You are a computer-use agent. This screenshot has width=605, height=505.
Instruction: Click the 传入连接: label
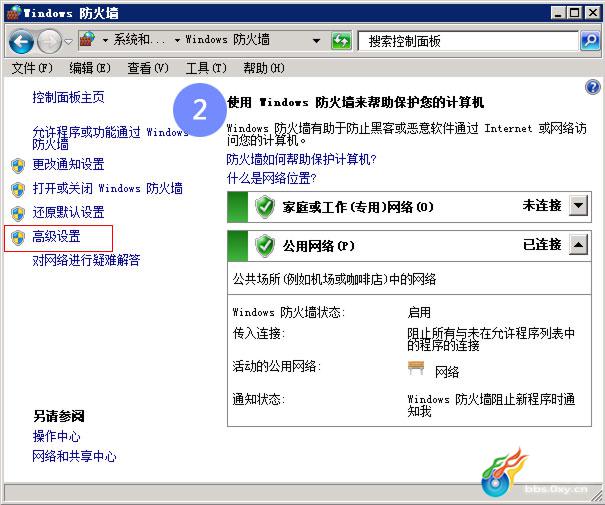[259, 333]
